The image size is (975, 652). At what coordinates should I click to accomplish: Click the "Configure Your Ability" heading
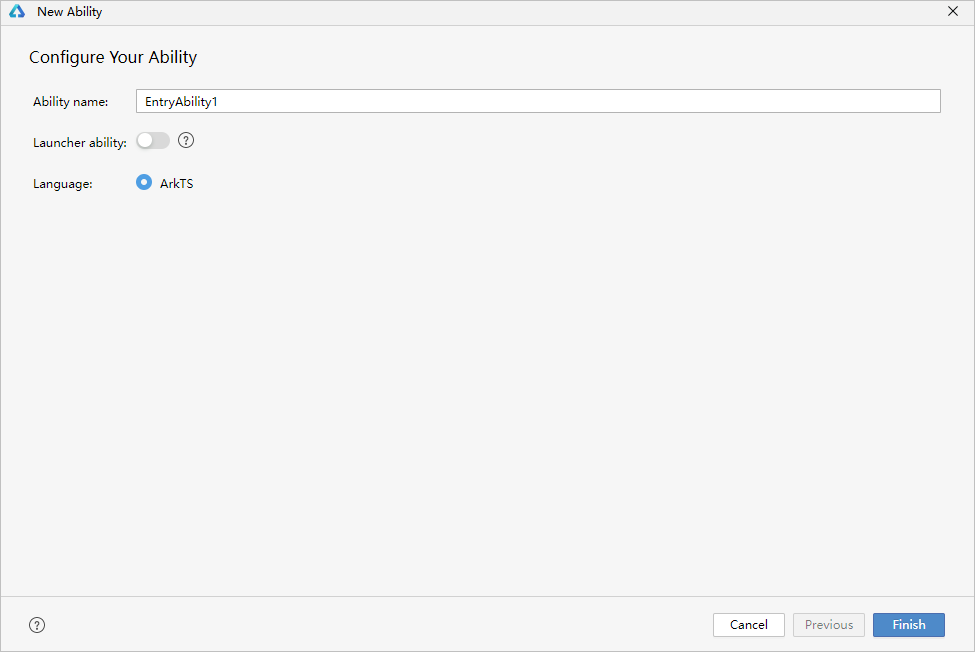113,57
